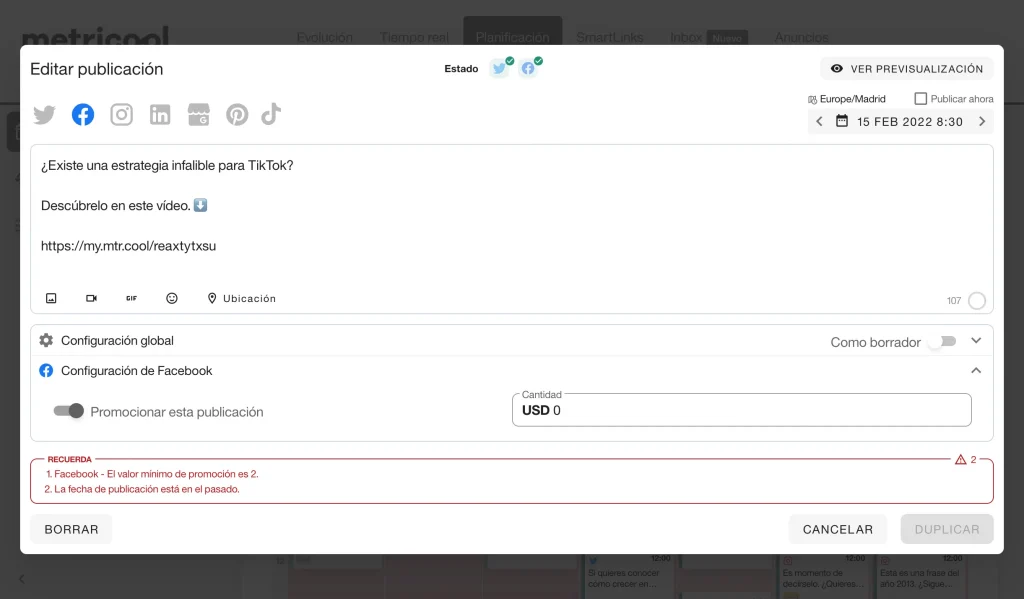Image resolution: width=1024 pixels, height=599 pixels.
Task: Open the emoji picker
Action: pyautogui.click(x=172, y=298)
